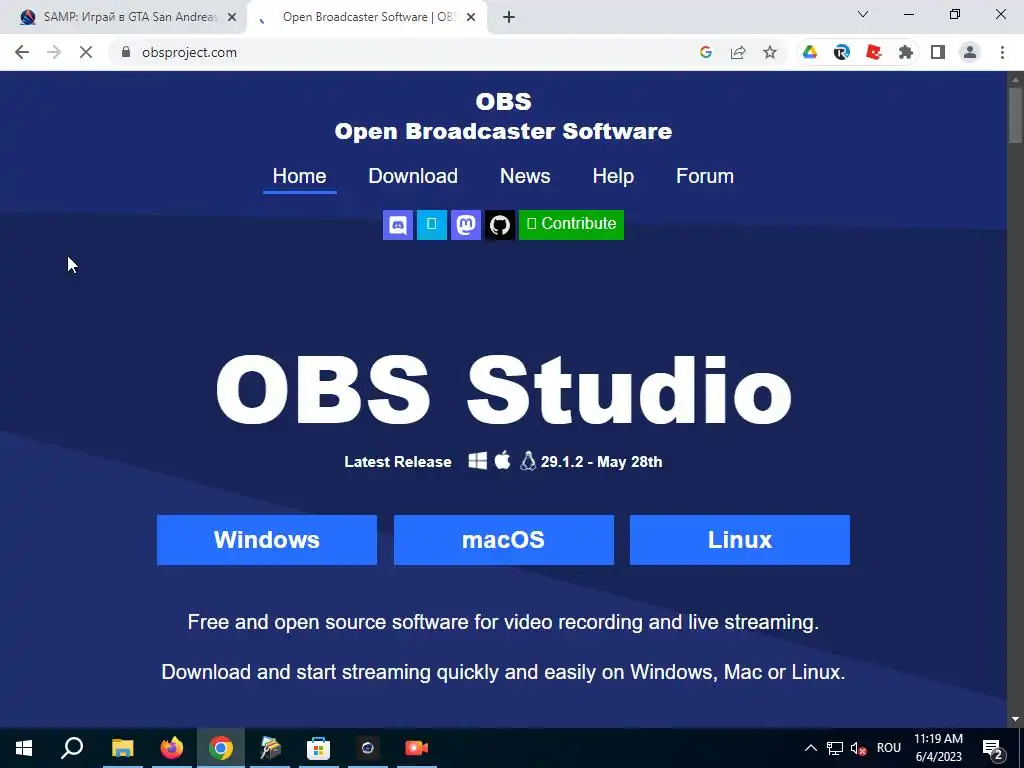
Task: Open the Windows Start menu
Action: click(x=24, y=748)
